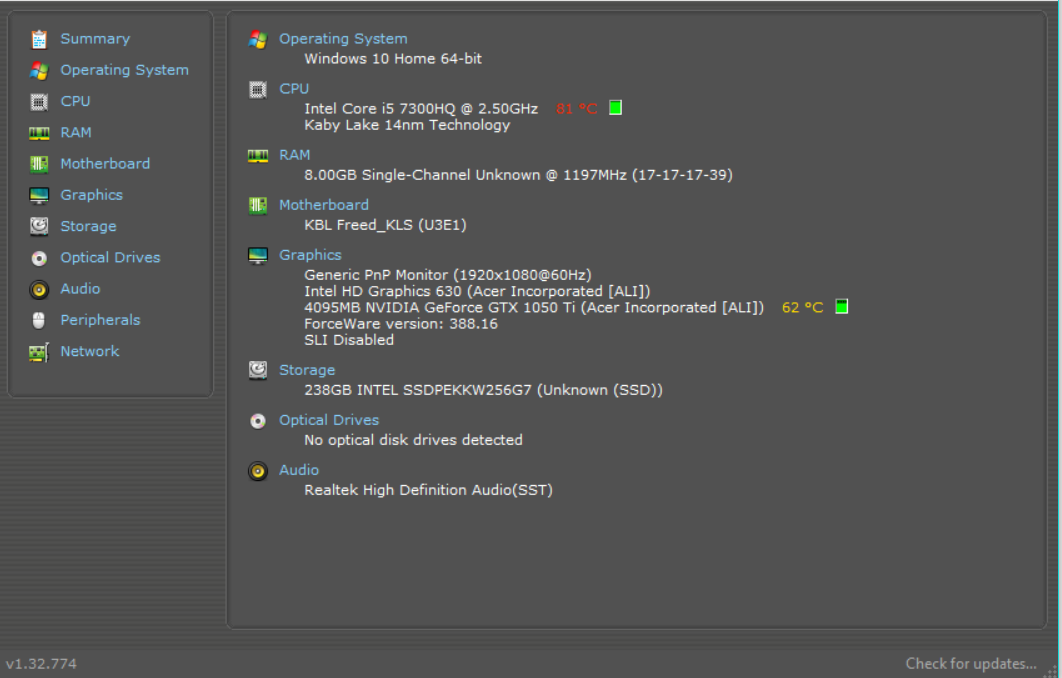Click Check for updates... in status bar

971,664
